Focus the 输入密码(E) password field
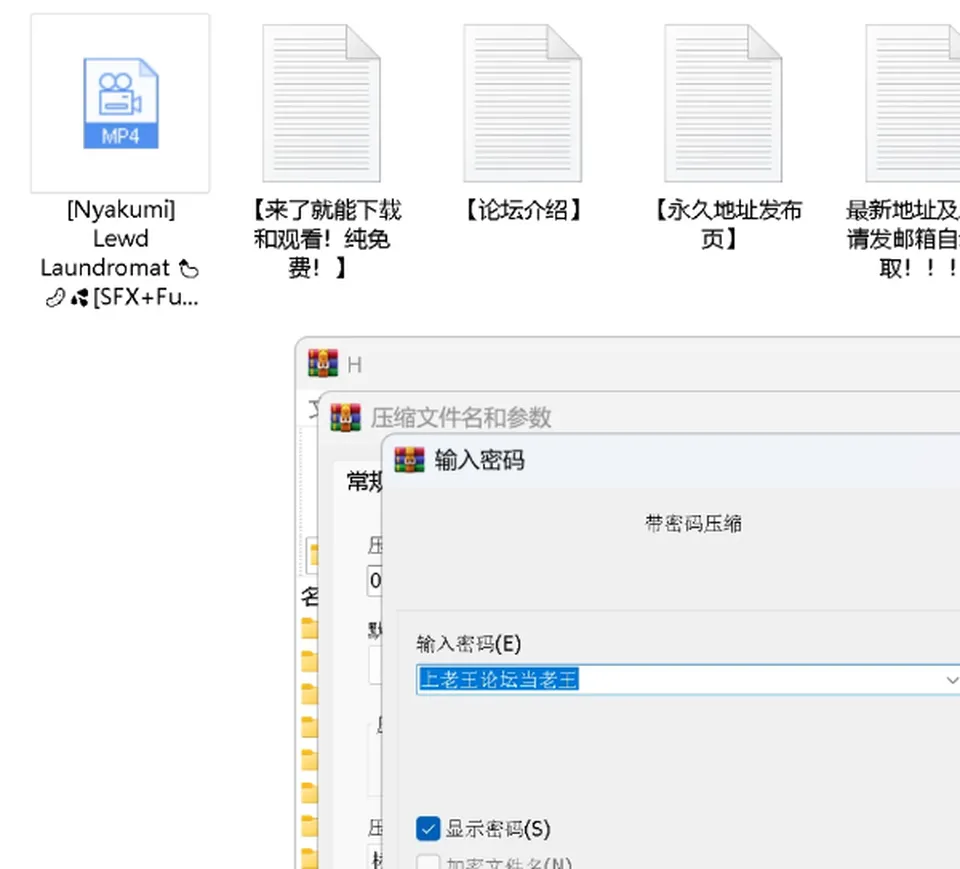The image size is (960, 869). [688, 680]
